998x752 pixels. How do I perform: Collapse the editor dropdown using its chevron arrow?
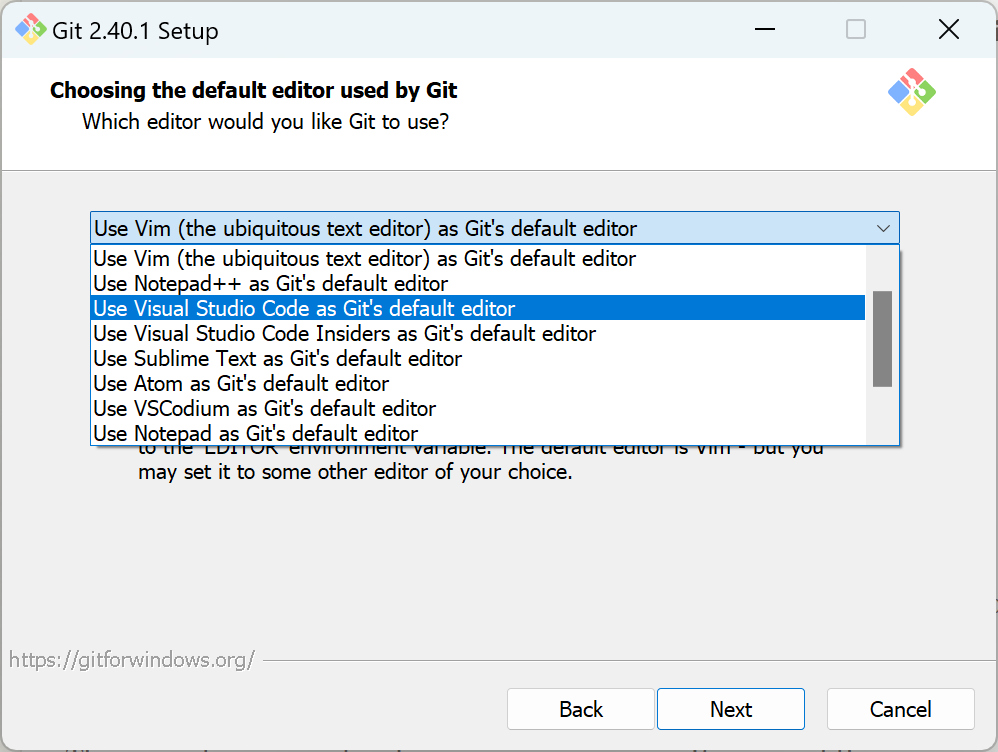883,228
